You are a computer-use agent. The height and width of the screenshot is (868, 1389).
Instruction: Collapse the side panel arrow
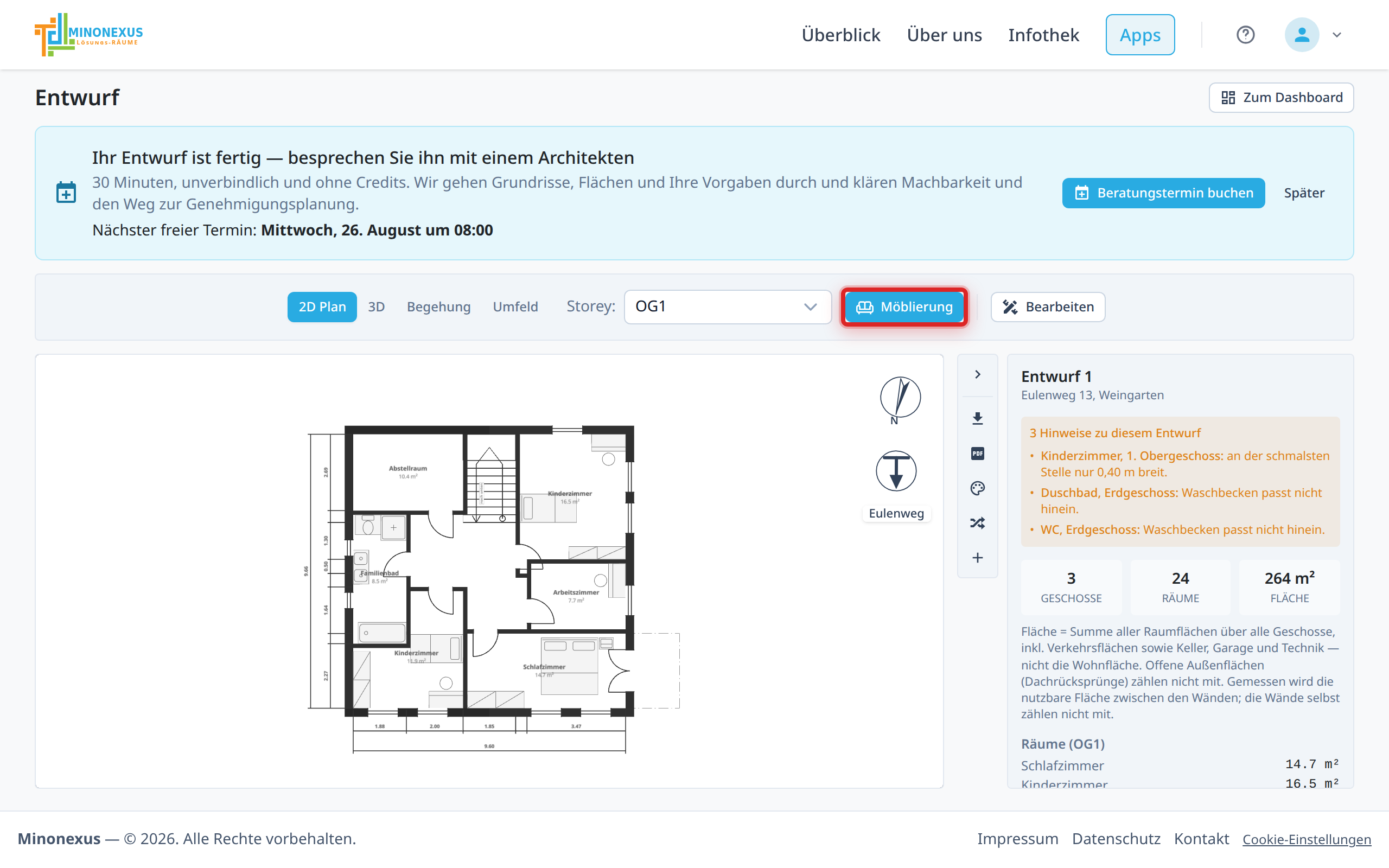point(978,374)
